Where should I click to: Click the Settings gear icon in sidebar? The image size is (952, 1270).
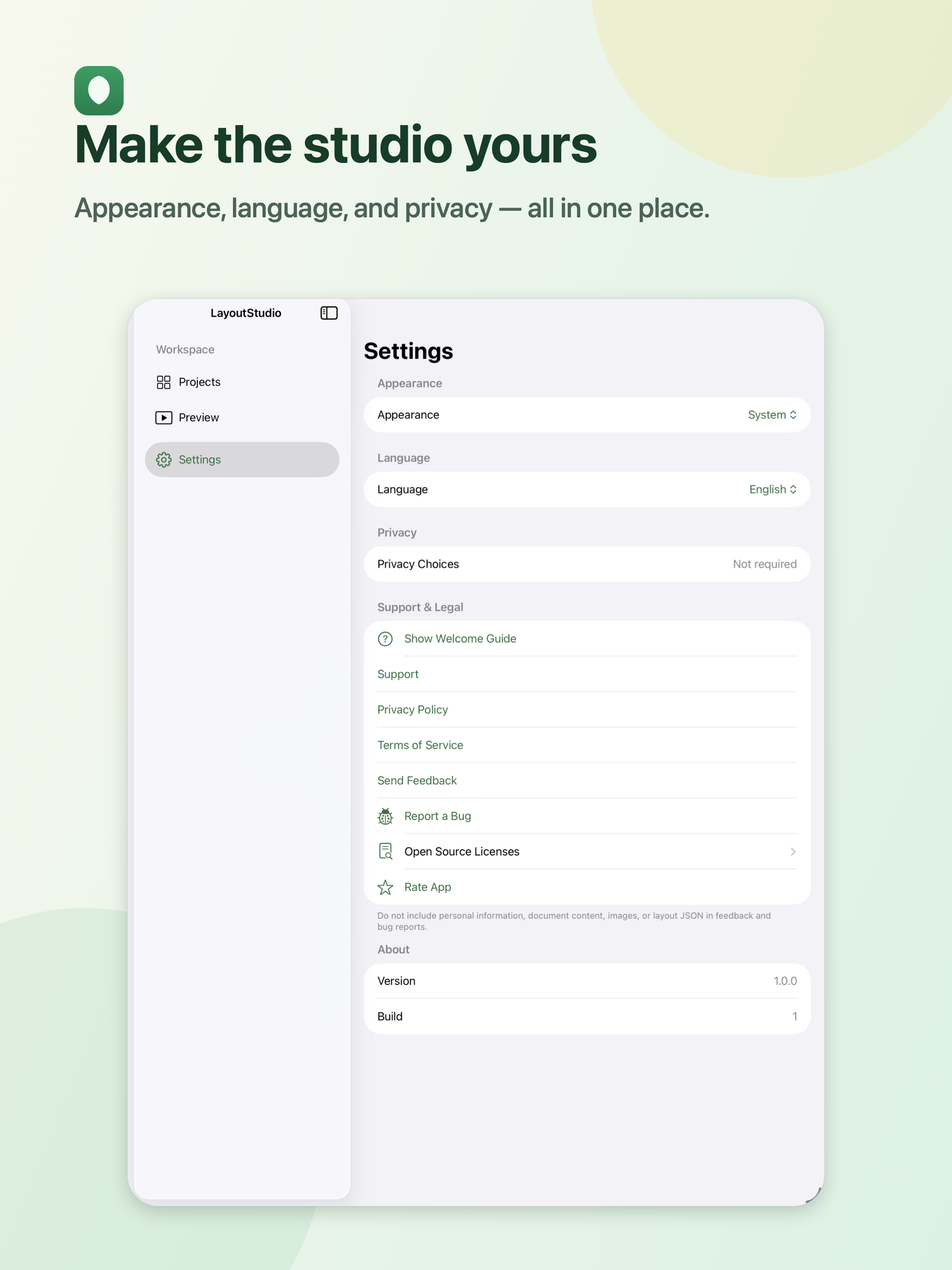pyautogui.click(x=164, y=460)
